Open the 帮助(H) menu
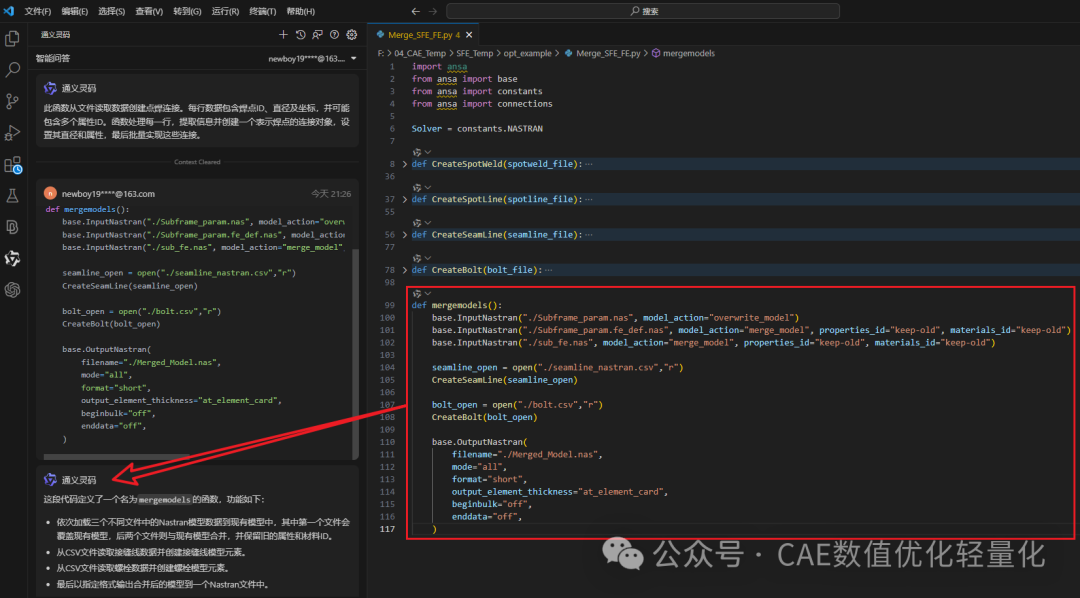The width and height of the screenshot is (1080, 598). point(300,11)
